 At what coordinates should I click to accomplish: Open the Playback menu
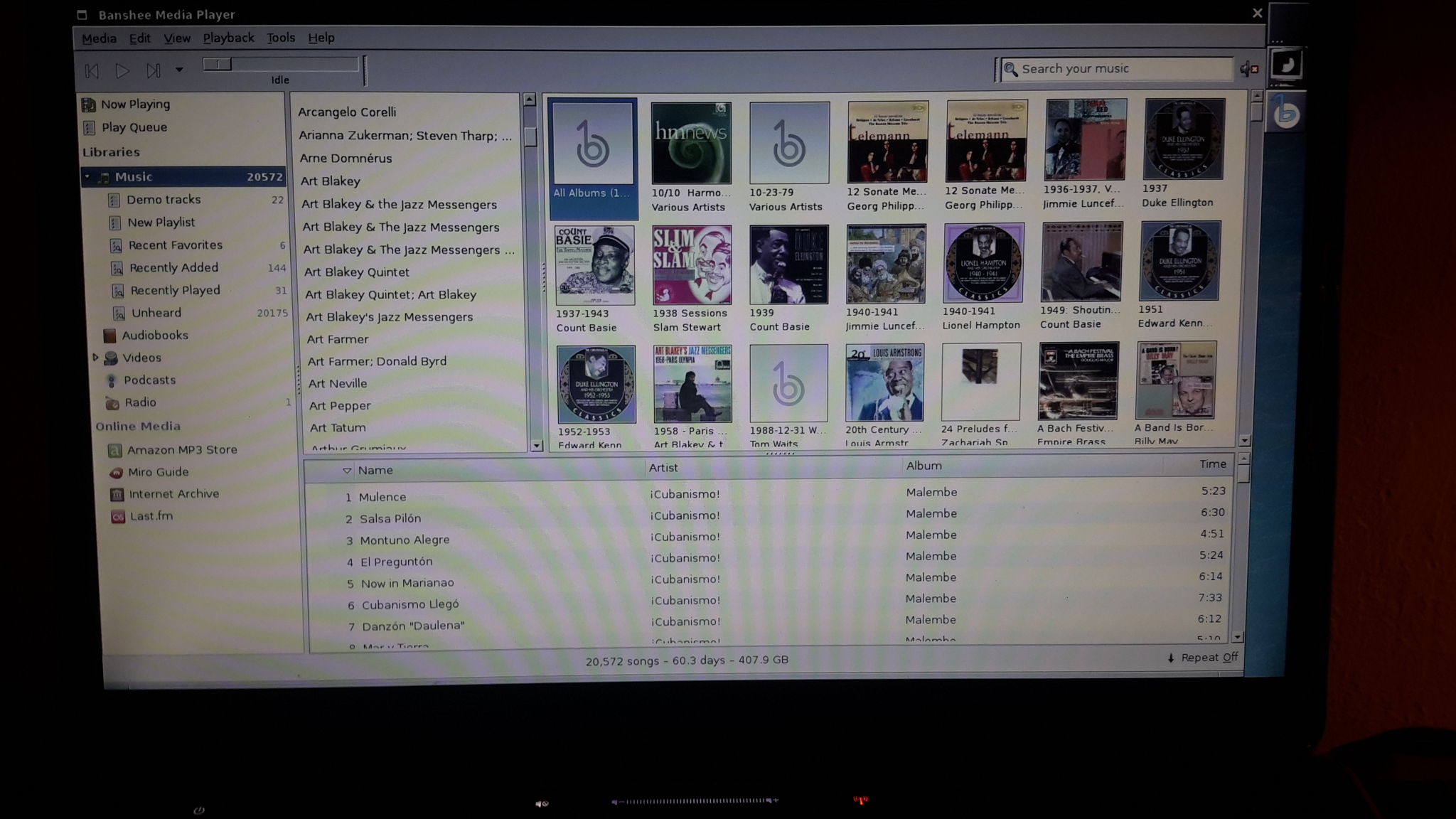click(228, 37)
